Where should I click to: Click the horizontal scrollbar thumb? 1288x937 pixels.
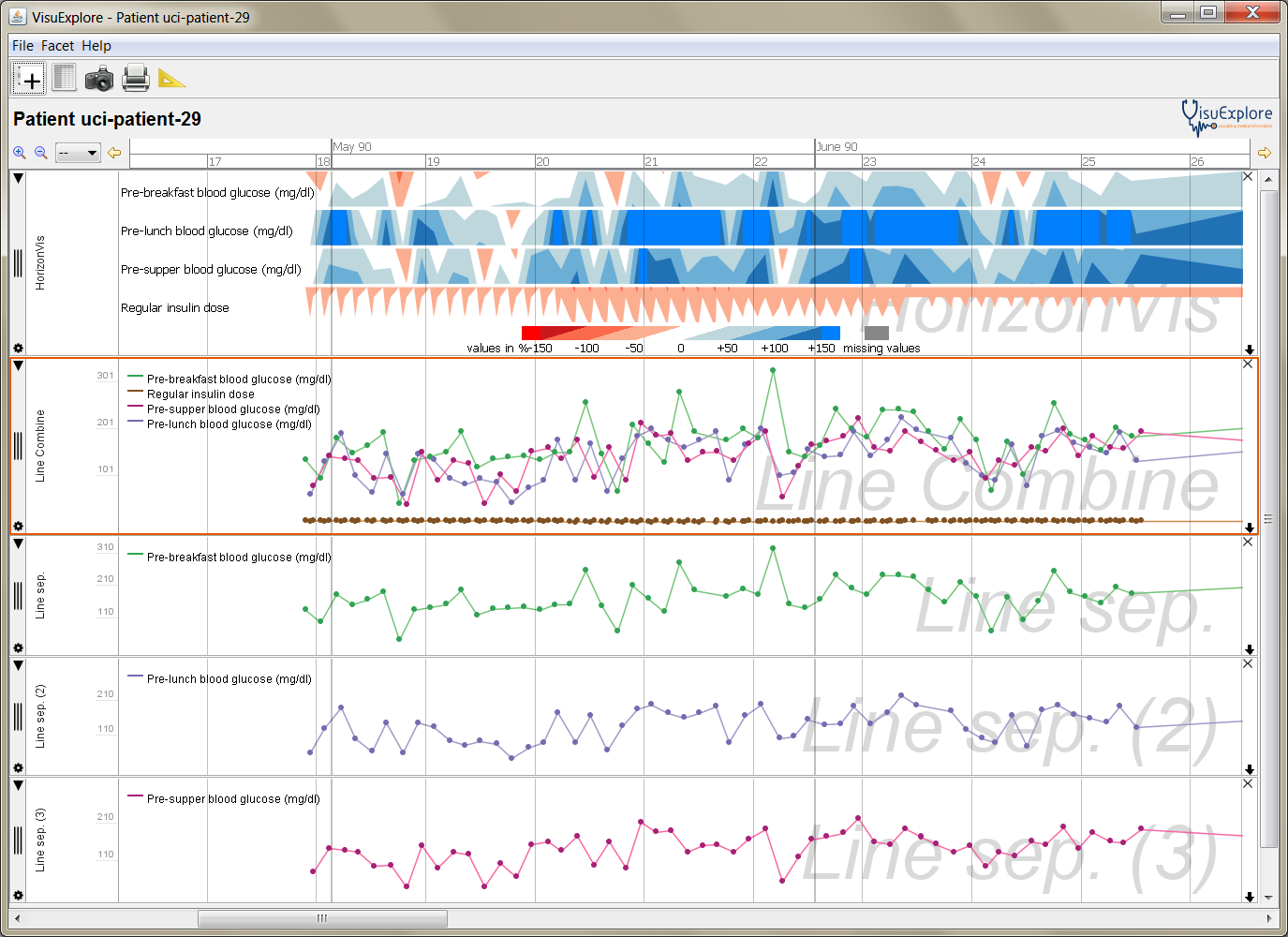click(322, 918)
